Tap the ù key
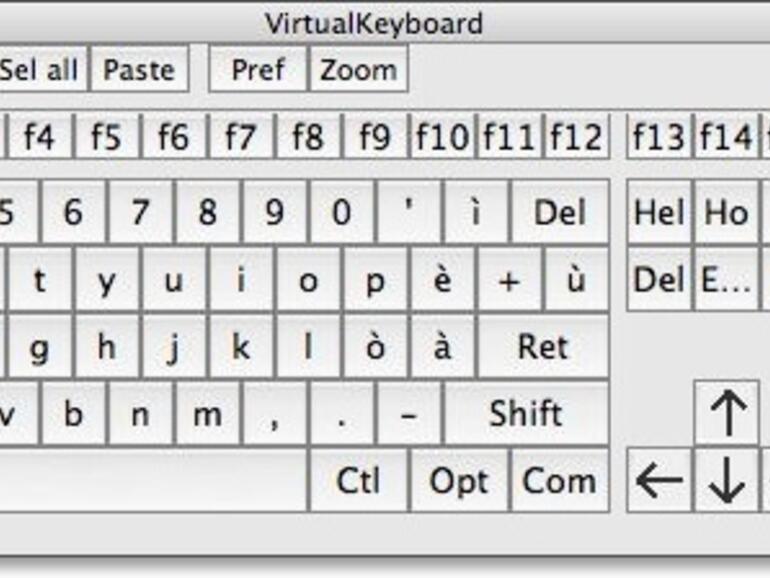Viewport: 770px width, 578px height. coord(576,281)
